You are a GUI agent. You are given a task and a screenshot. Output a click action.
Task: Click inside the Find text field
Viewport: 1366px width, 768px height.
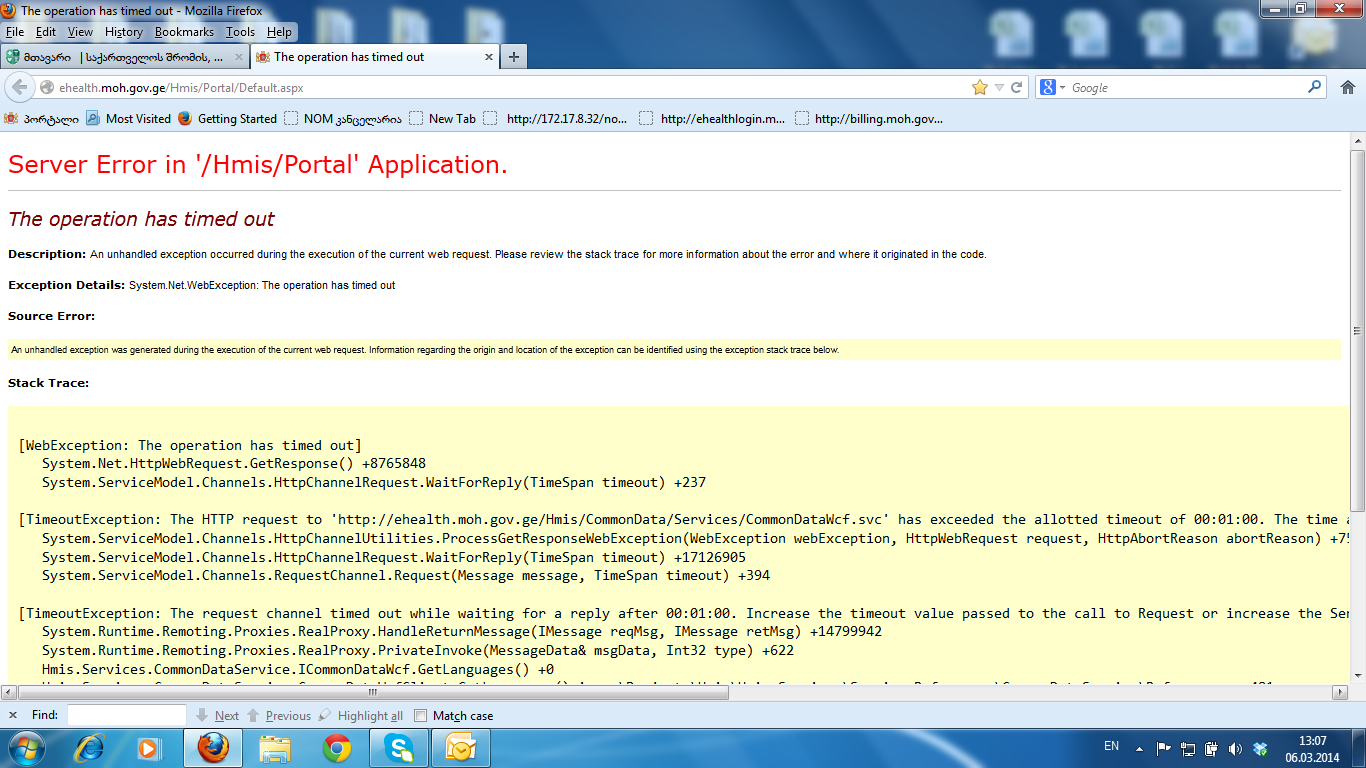pos(126,716)
